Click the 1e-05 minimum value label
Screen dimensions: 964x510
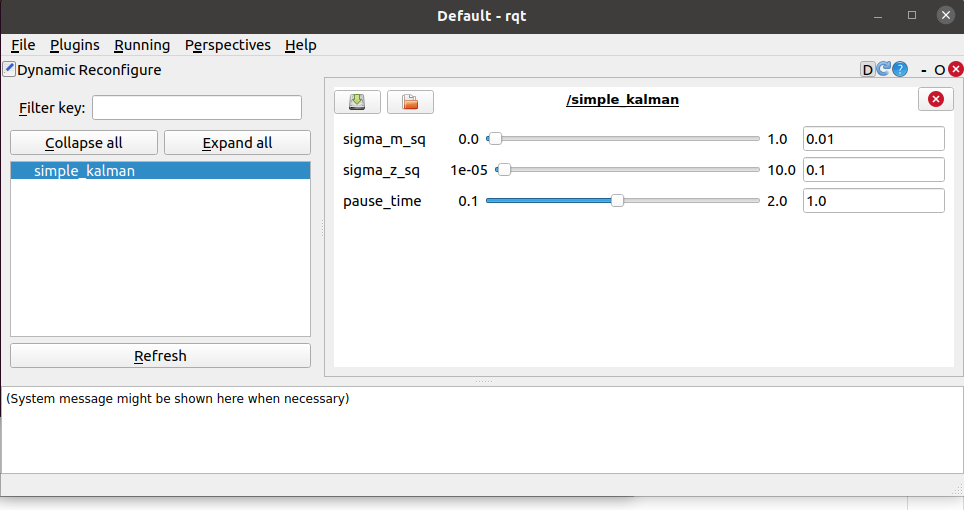coord(468,170)
